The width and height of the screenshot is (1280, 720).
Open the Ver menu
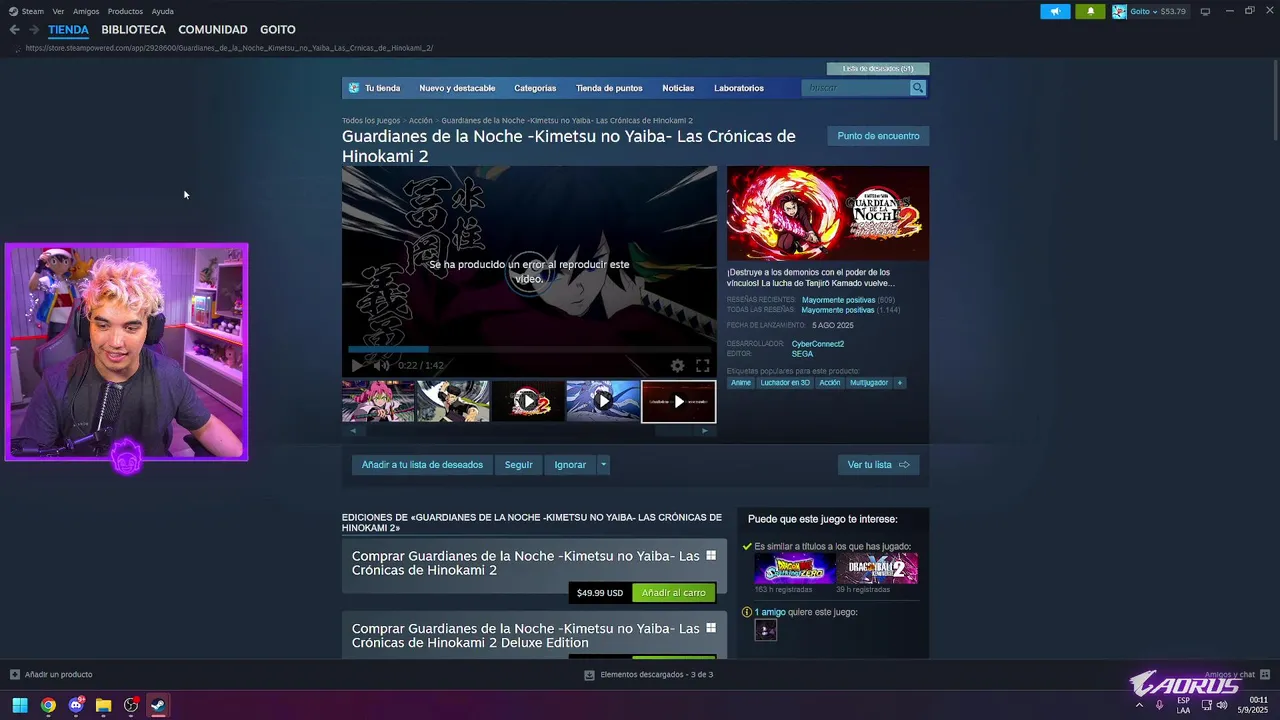[x=58, y=11]
